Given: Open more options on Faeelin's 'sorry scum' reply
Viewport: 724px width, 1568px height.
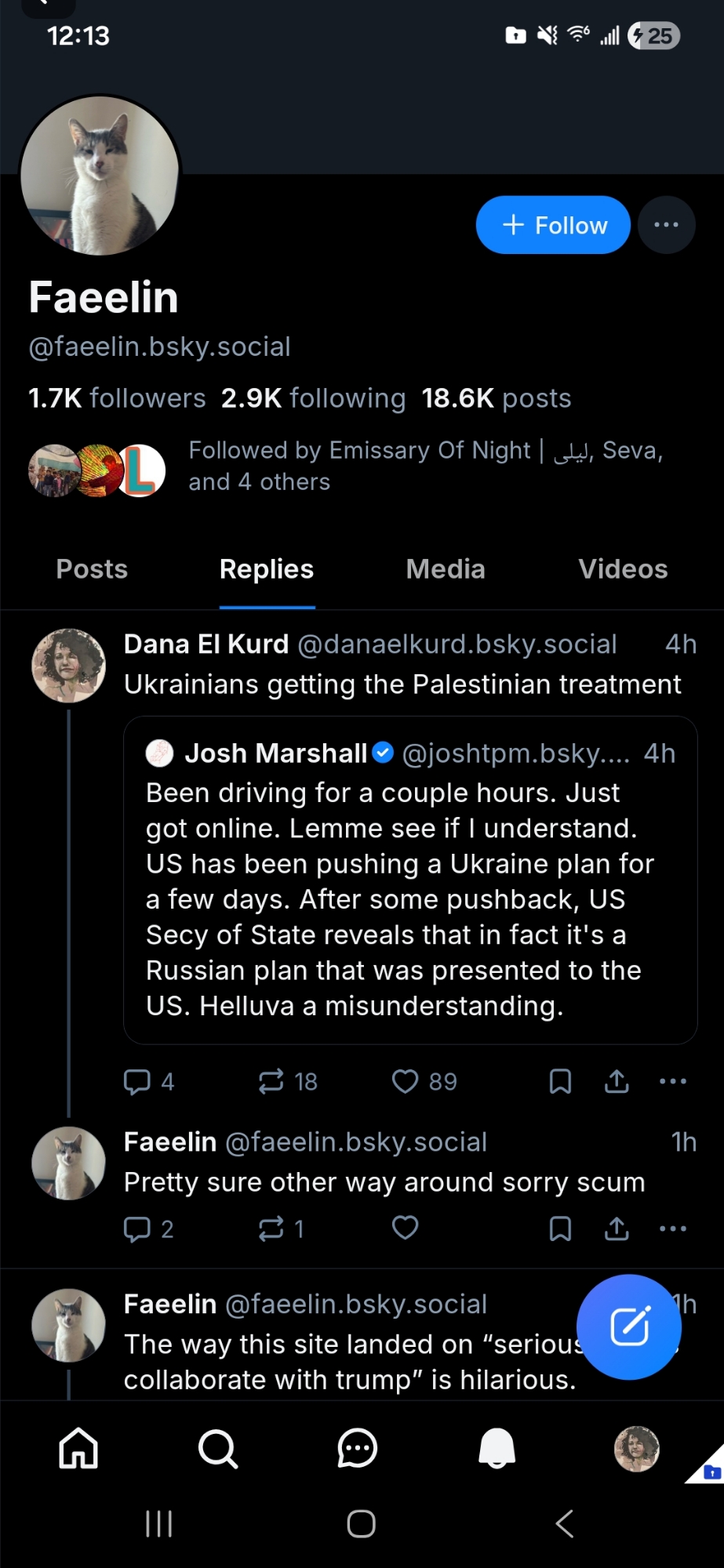Looking at the screenshot, I should pyautogui.click(x=673, y=1228).
